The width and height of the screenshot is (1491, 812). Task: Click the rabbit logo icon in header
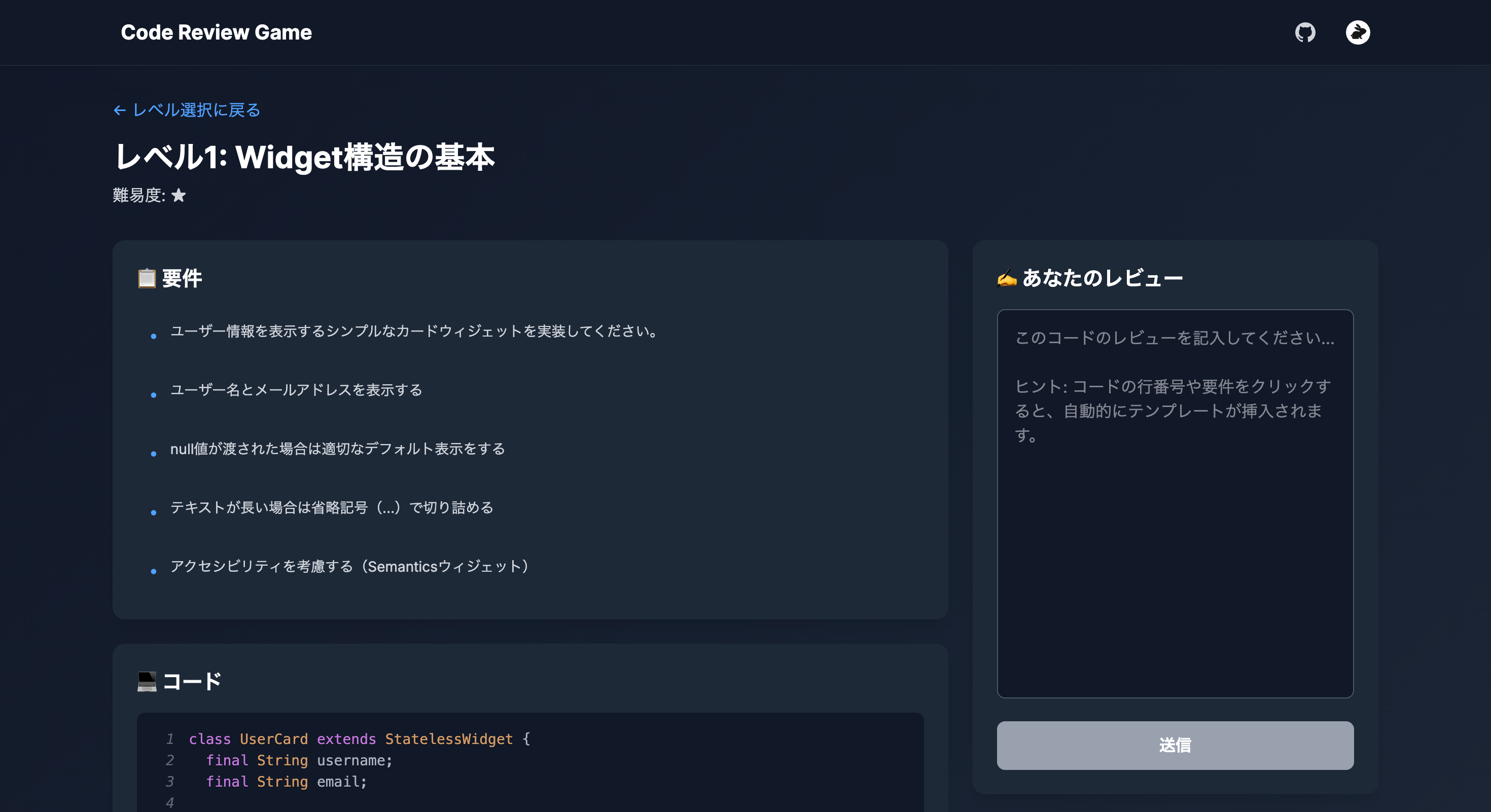click(x=1357, y=32)
